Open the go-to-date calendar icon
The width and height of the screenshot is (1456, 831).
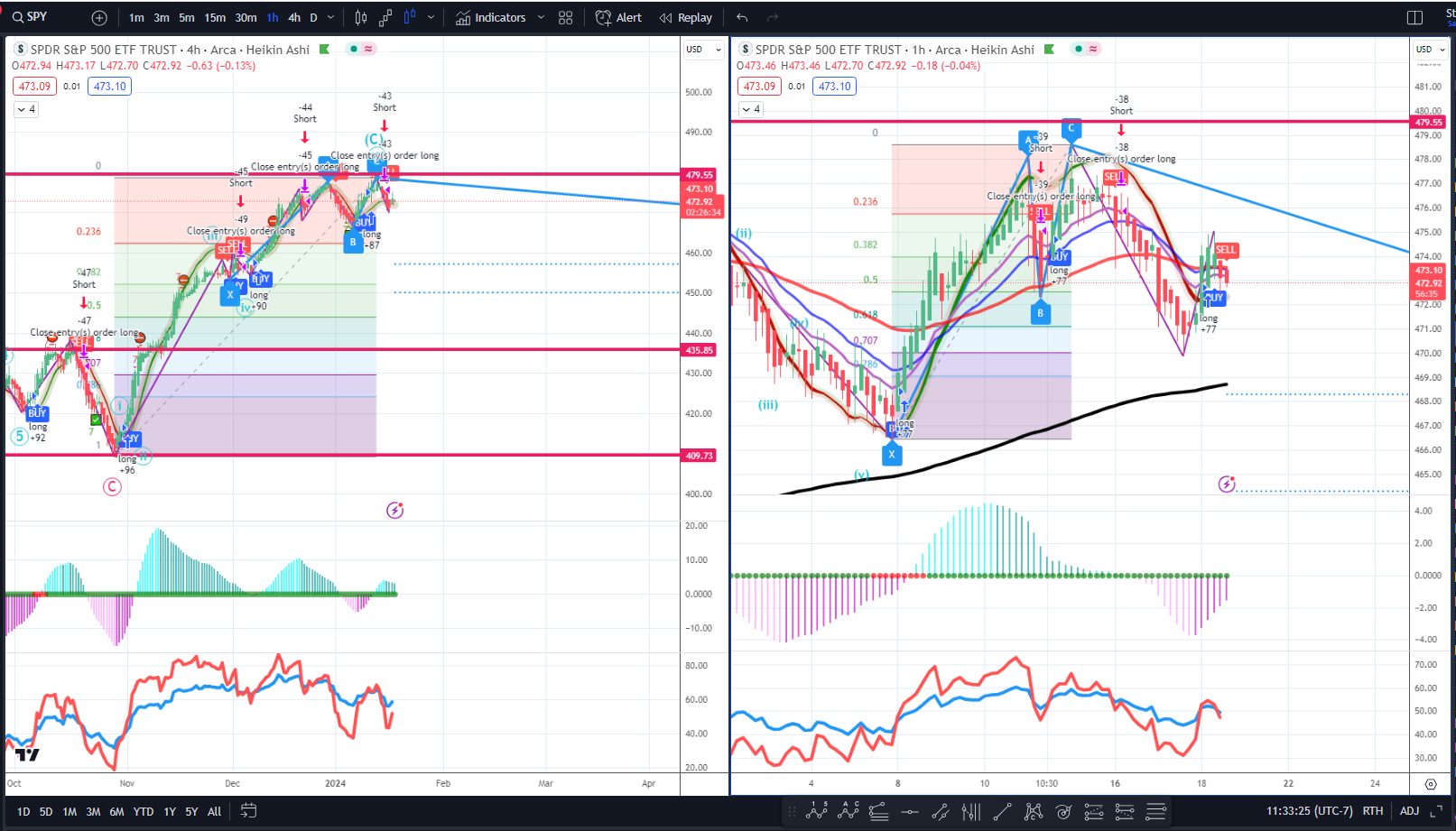click(248, 811)
